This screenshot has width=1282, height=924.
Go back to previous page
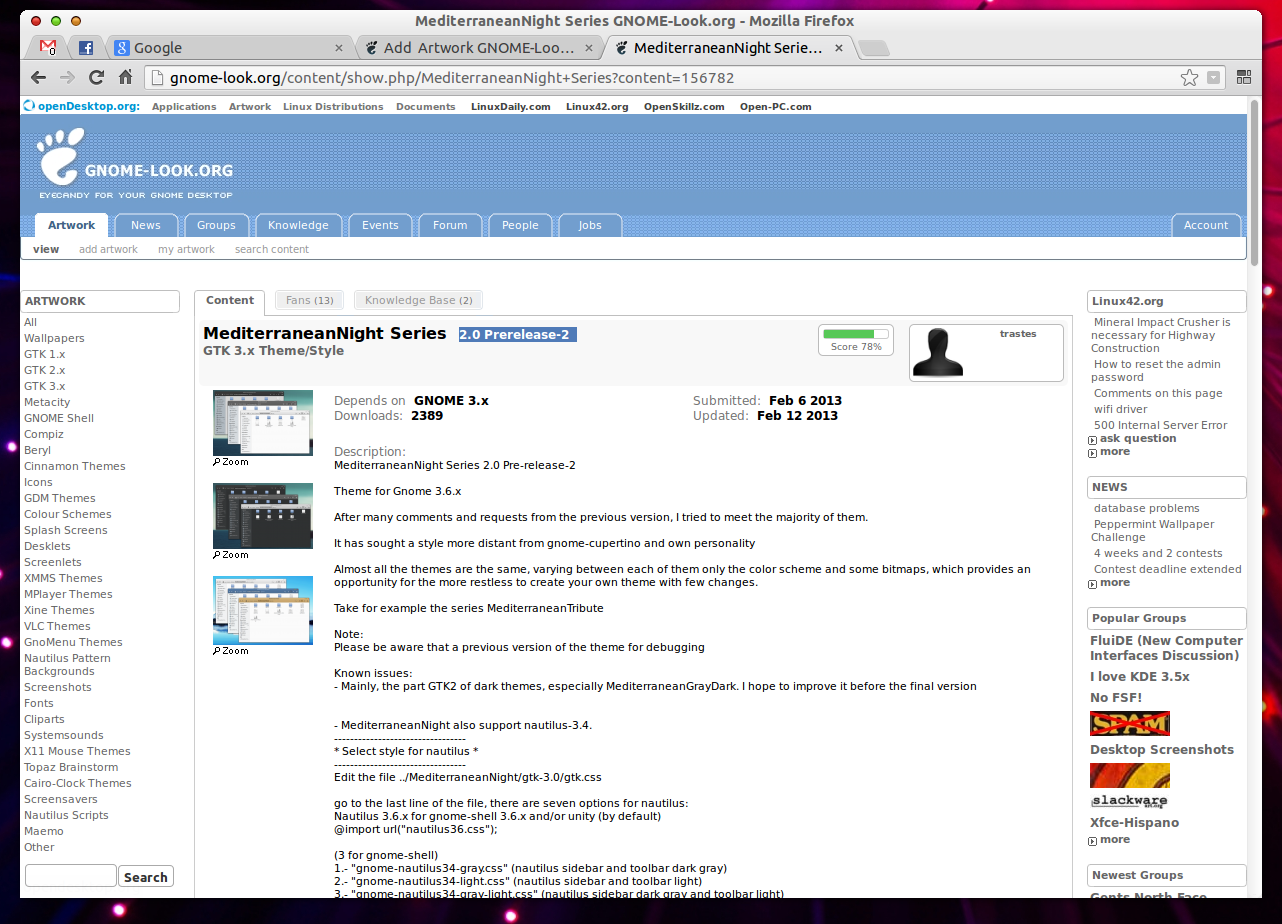38,77
